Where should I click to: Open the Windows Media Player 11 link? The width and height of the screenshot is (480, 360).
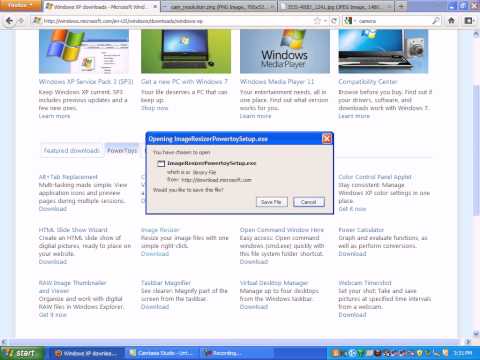click(277, 82)
